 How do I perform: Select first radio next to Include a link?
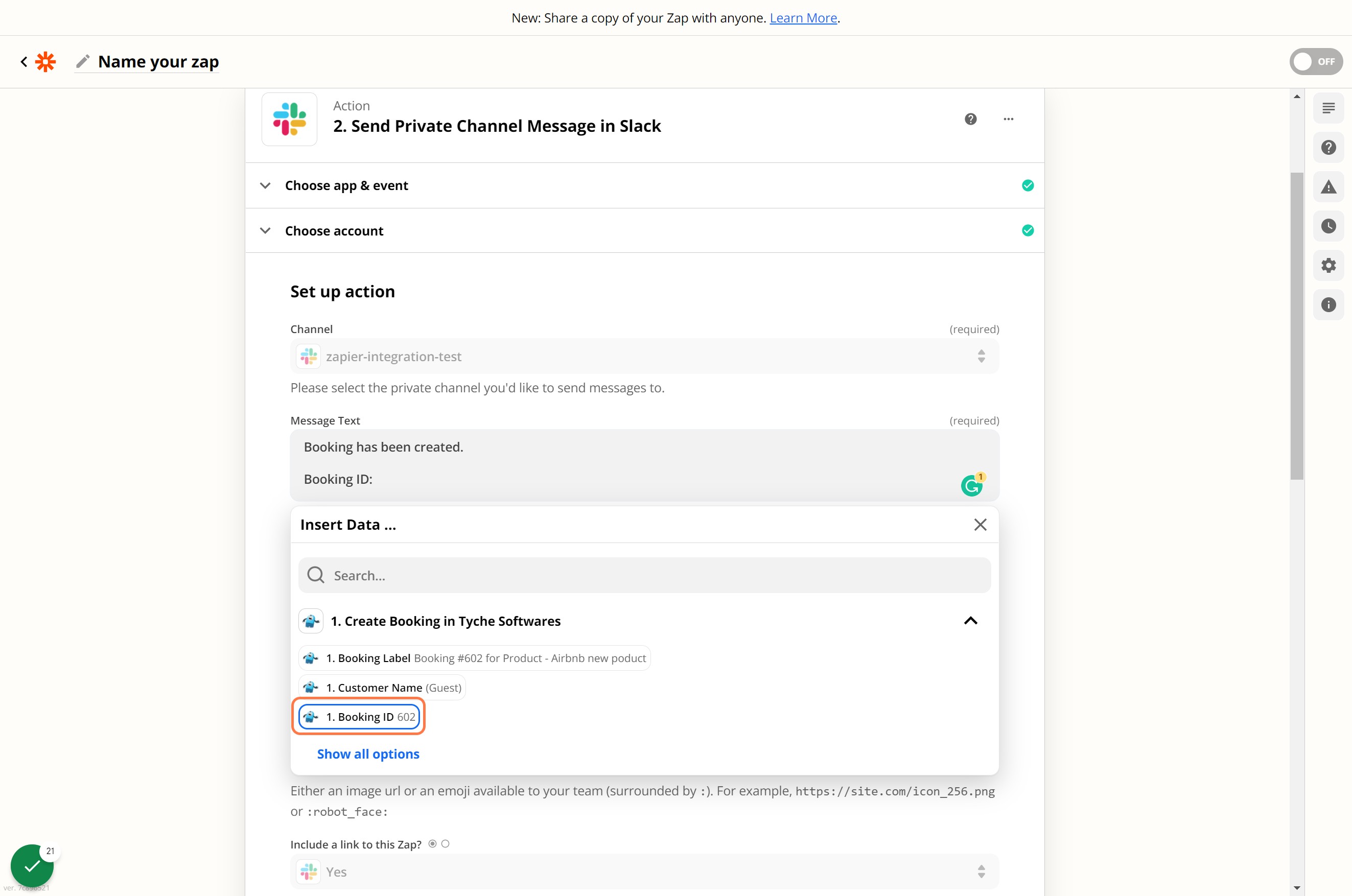[433, 844]
